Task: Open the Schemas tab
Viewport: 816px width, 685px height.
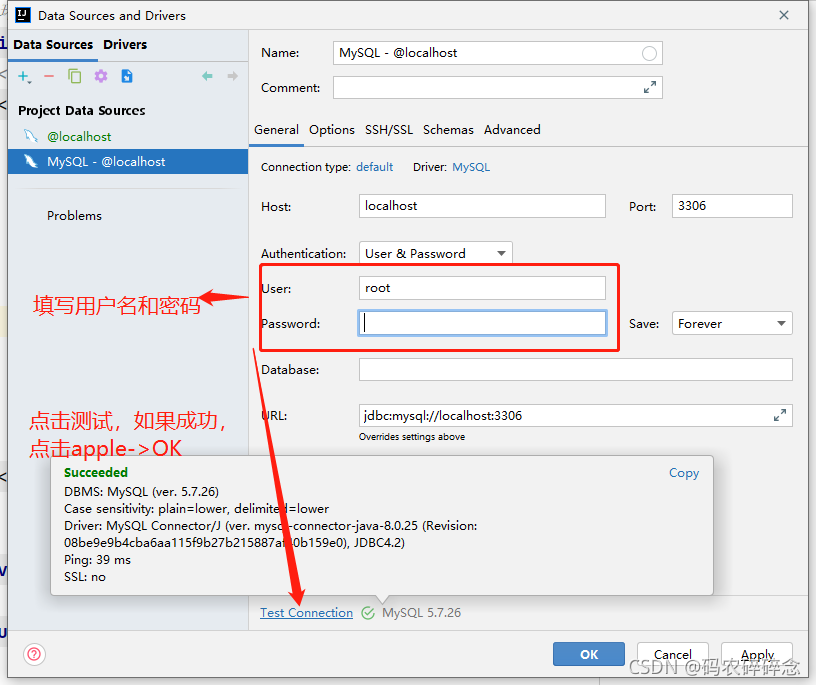Action: 448,130
